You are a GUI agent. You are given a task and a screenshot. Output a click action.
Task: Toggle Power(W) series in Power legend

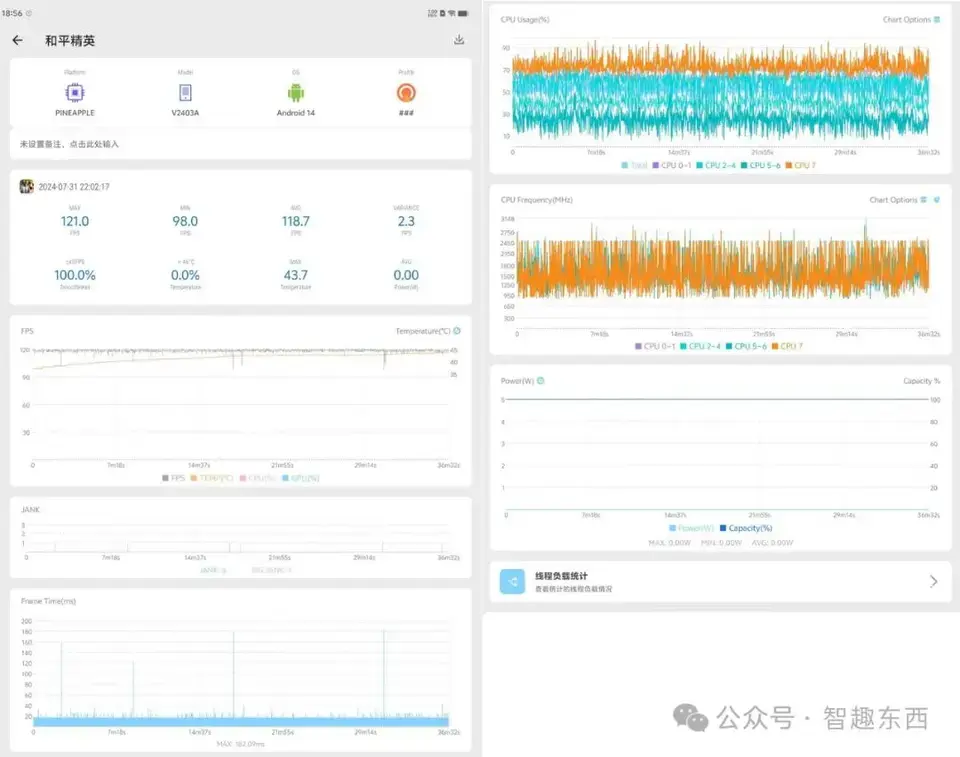[x=691, y=528]
